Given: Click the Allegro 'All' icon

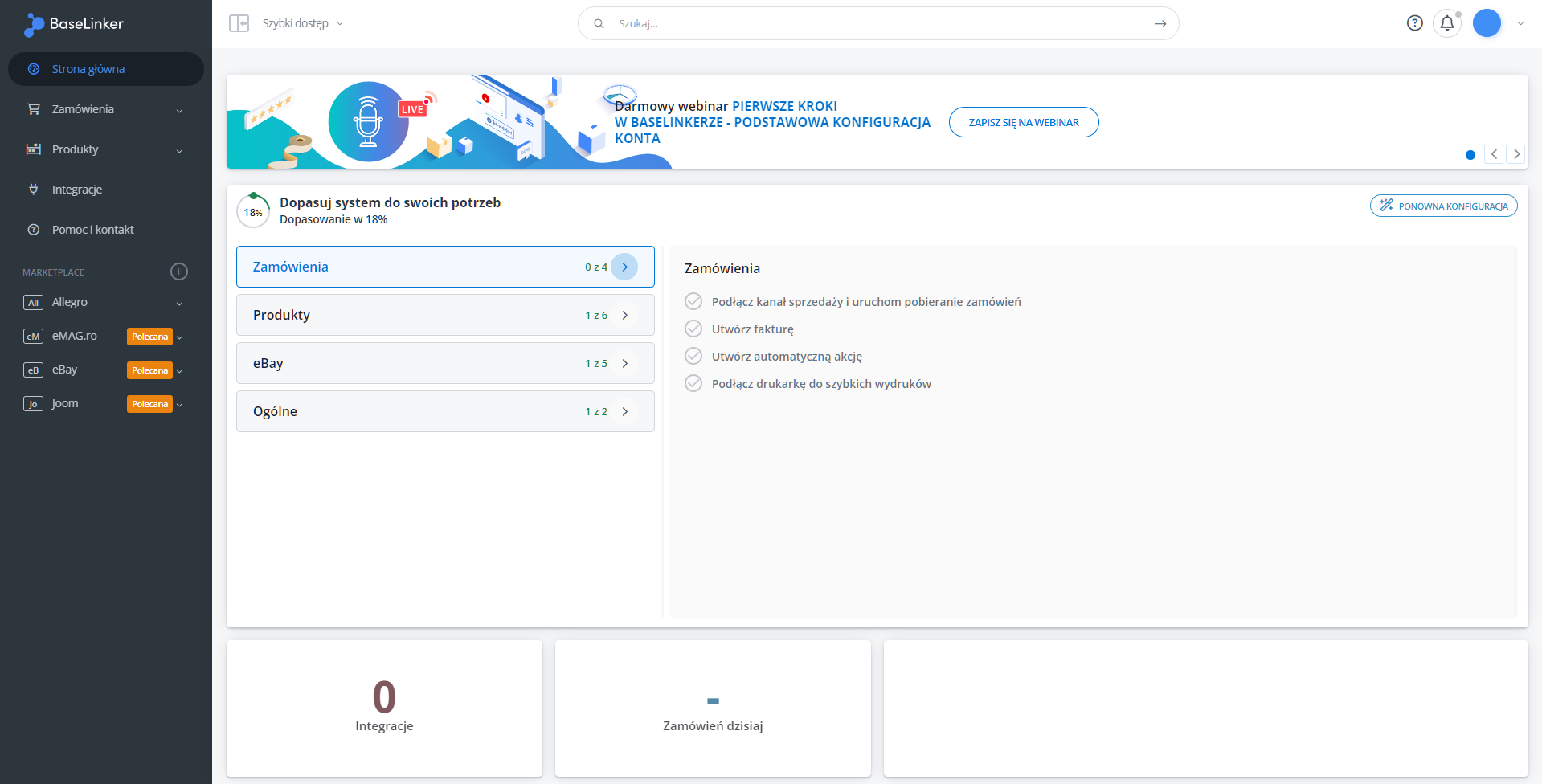Looking at the screenshot, I should click(x=33, y=303).
